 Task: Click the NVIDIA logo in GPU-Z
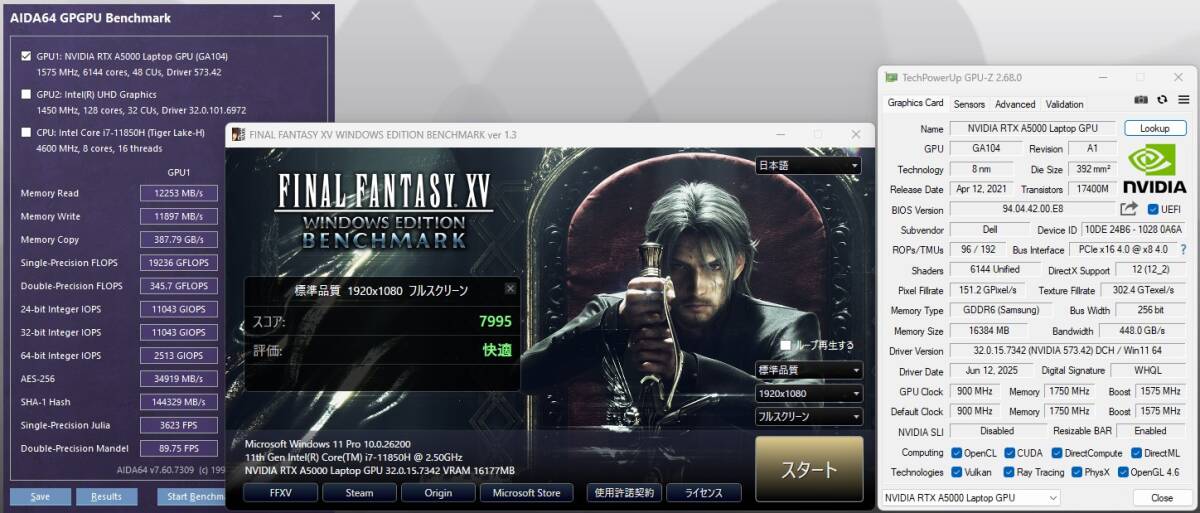(x=1155, y=170)
